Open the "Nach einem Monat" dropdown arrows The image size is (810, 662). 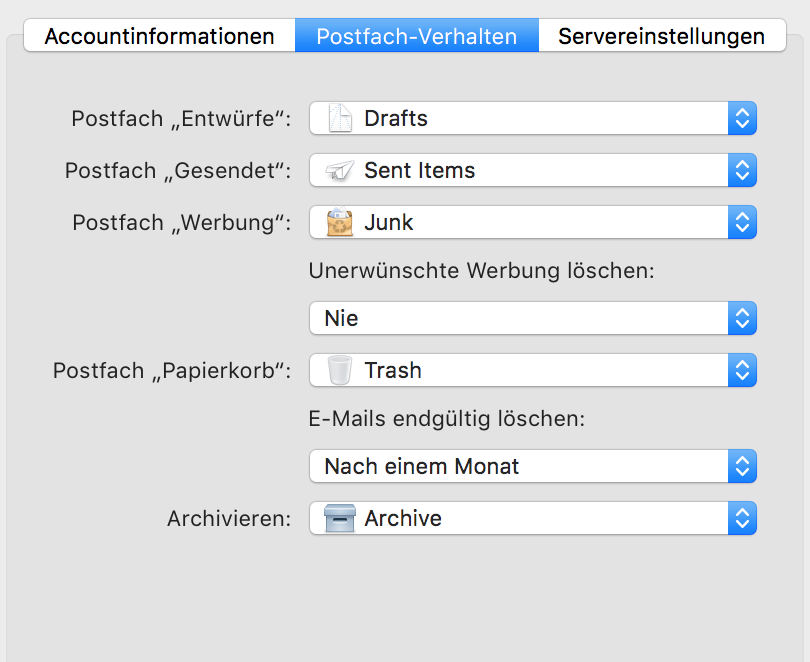pyautogui.click(x=742, y=467)
